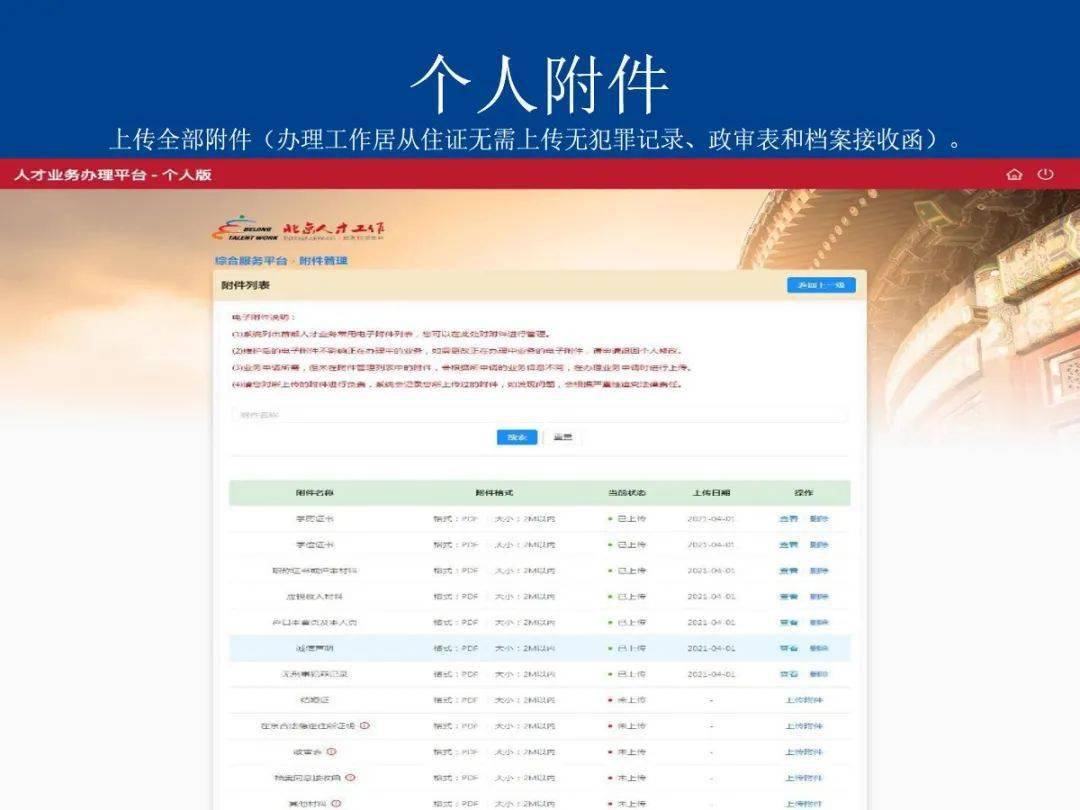Click info icon beside 档案同意接收函 row
This screenshot has width=1080, height=810.
pyautogui.click(x=350, y=778)
